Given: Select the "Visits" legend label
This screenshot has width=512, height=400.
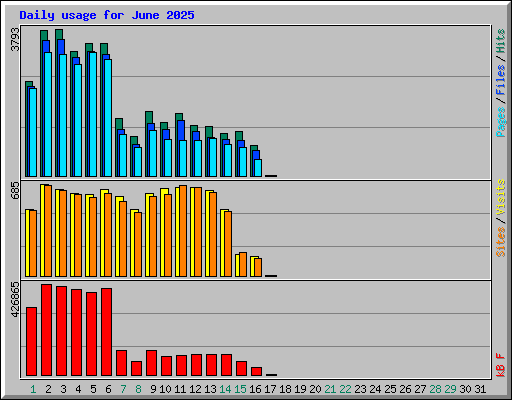Looking at the screenshot, I should (x=501, y=197).
